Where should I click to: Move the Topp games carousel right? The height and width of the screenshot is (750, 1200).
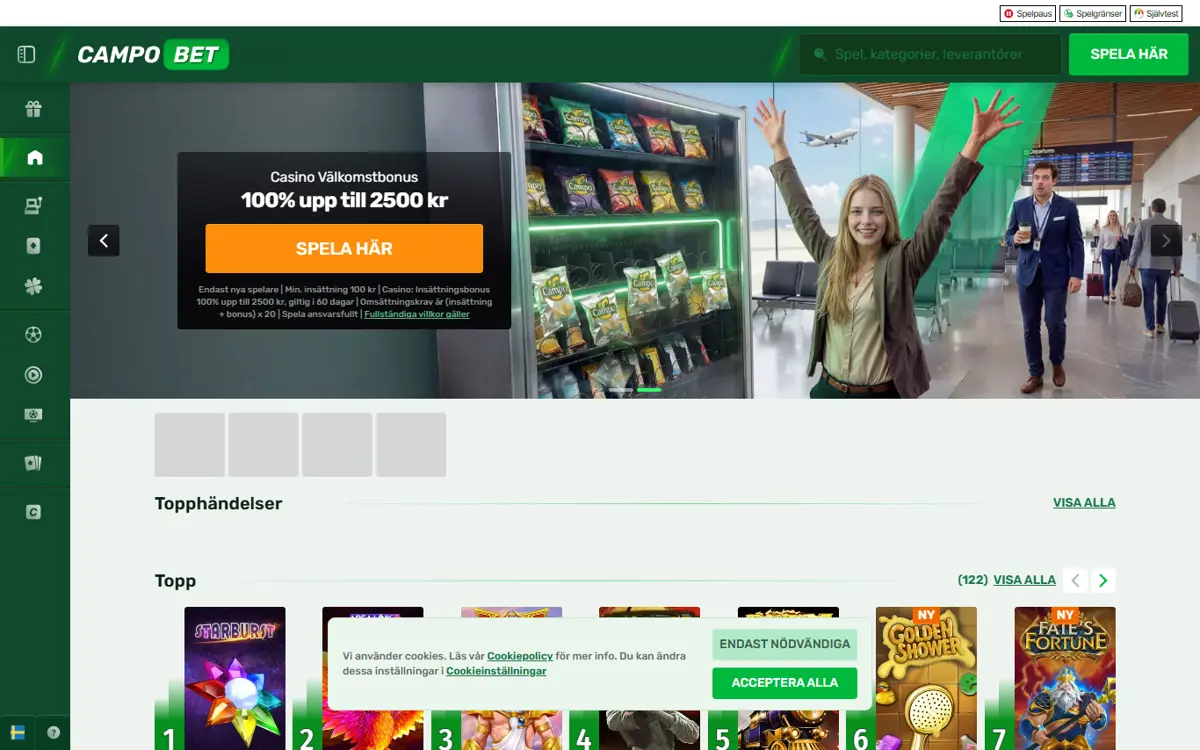[1103, 580]
